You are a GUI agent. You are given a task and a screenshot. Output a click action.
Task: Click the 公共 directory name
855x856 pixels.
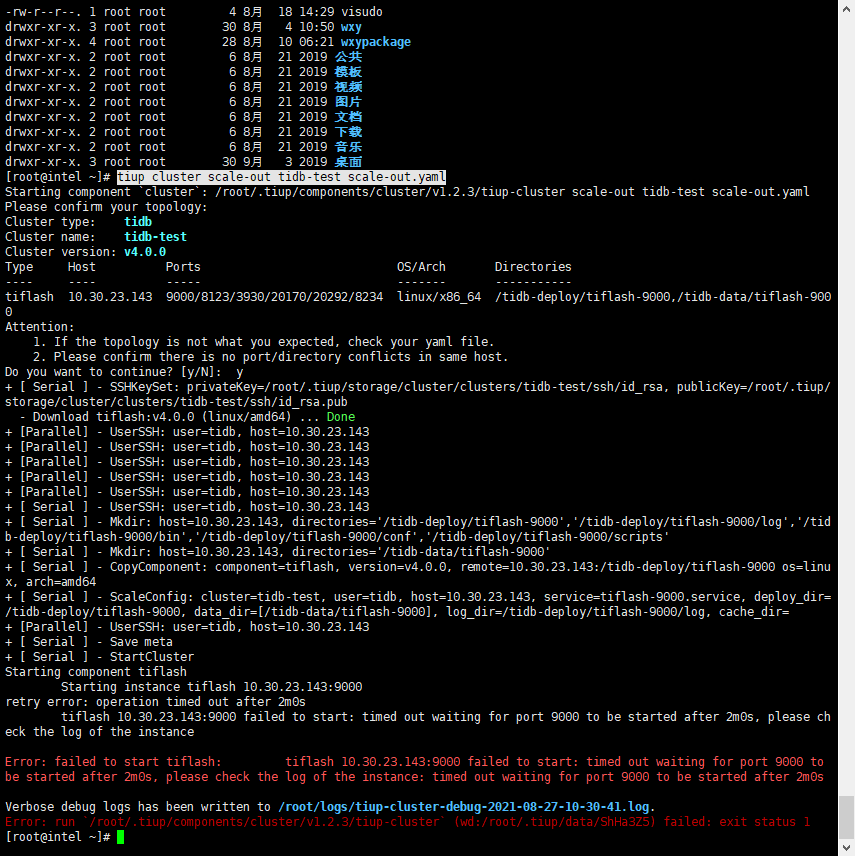click(348, 57)
